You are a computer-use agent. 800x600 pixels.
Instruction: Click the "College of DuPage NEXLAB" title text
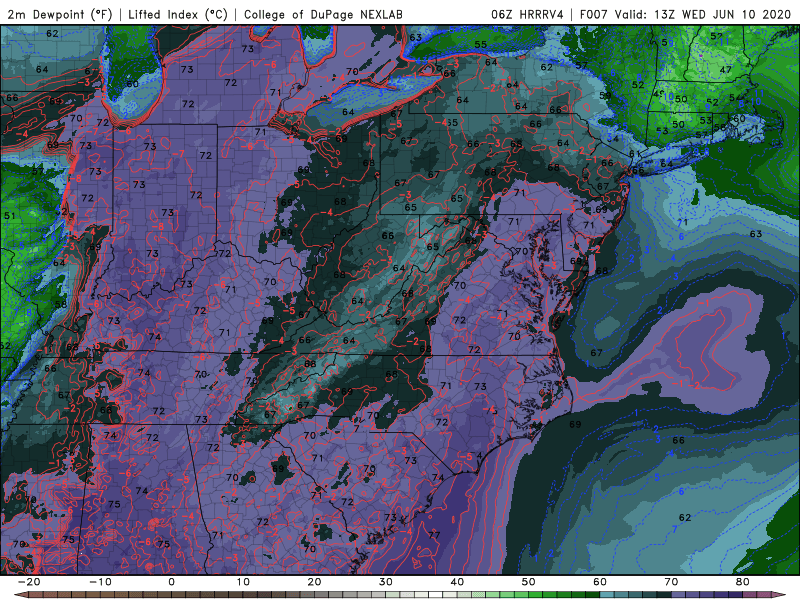click(323, 14)
